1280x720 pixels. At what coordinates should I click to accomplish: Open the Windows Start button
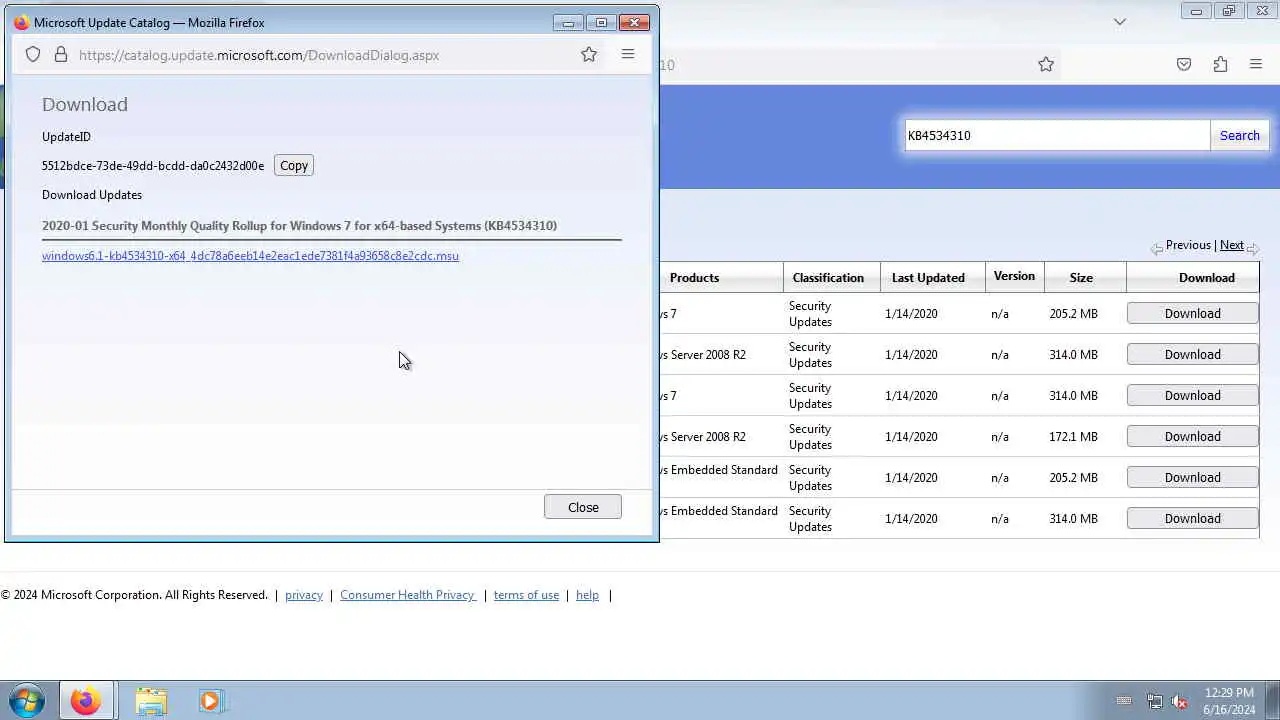27,701
